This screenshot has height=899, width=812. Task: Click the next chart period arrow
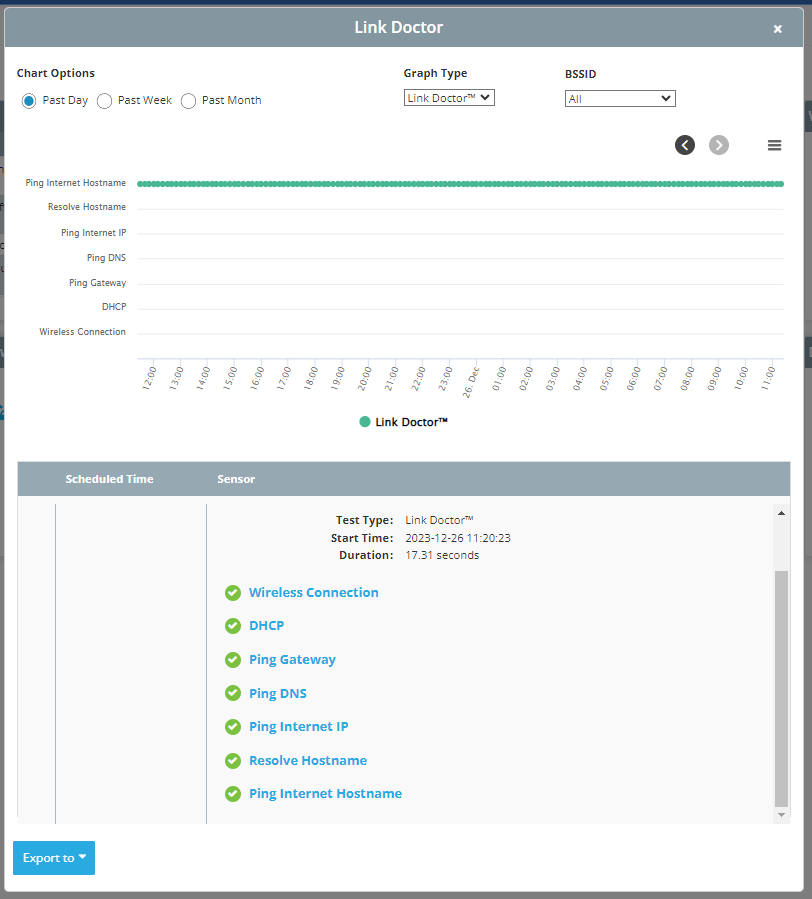point(719,145)
